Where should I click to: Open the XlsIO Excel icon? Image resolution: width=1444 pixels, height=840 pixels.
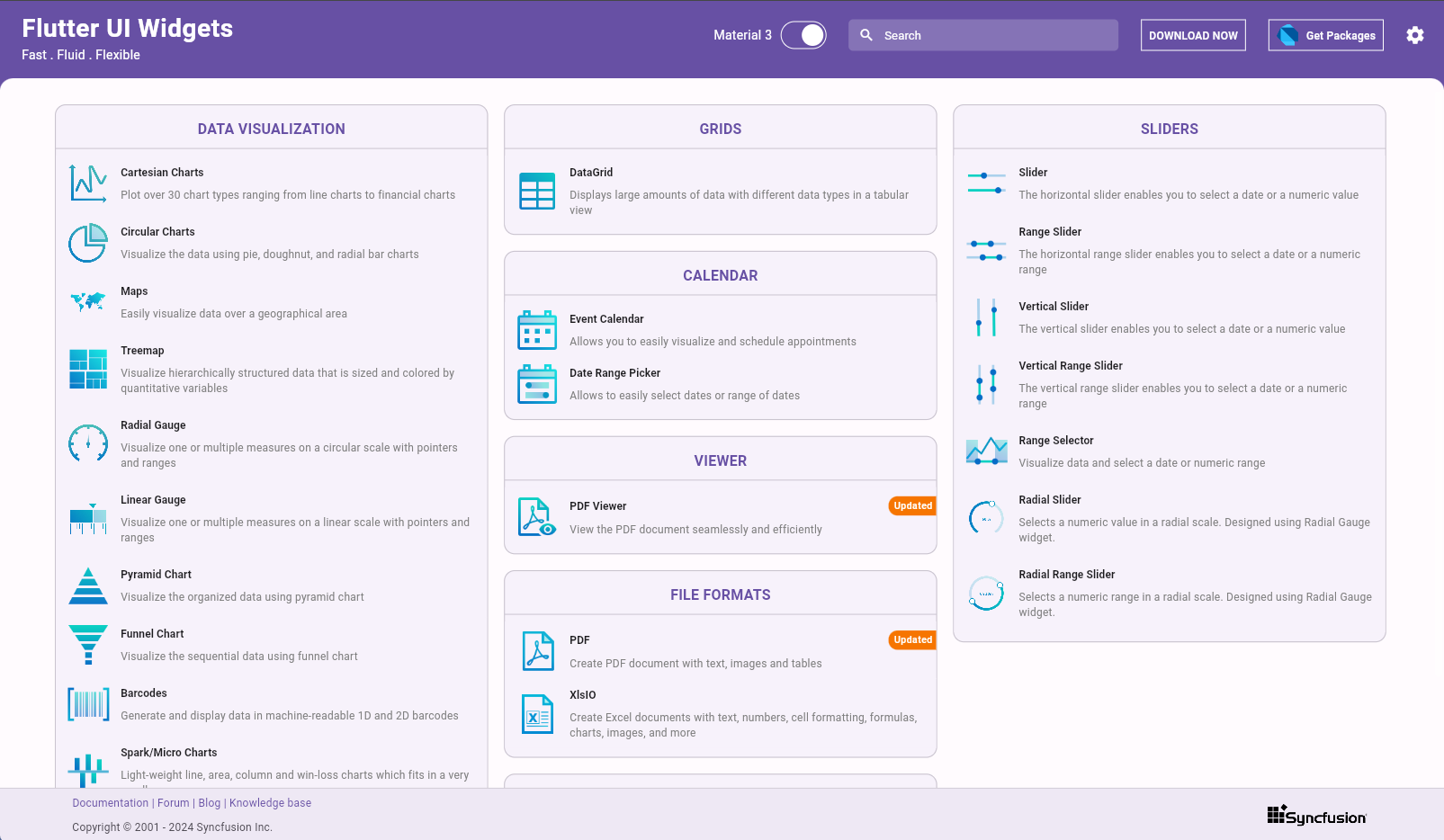click(x=537, y=713)
